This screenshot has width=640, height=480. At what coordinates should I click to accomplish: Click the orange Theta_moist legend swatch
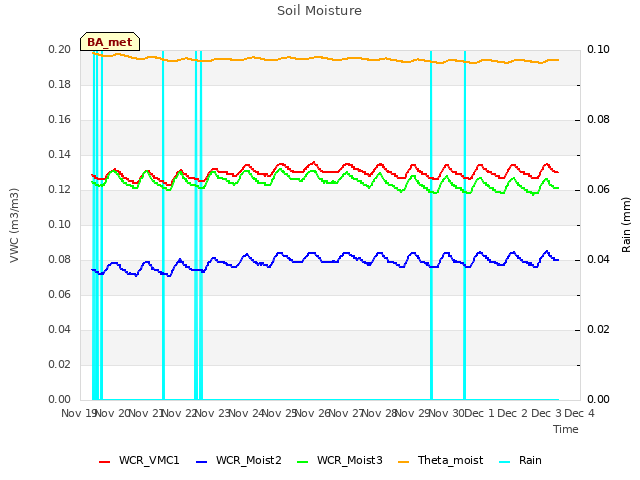point(403,462)
